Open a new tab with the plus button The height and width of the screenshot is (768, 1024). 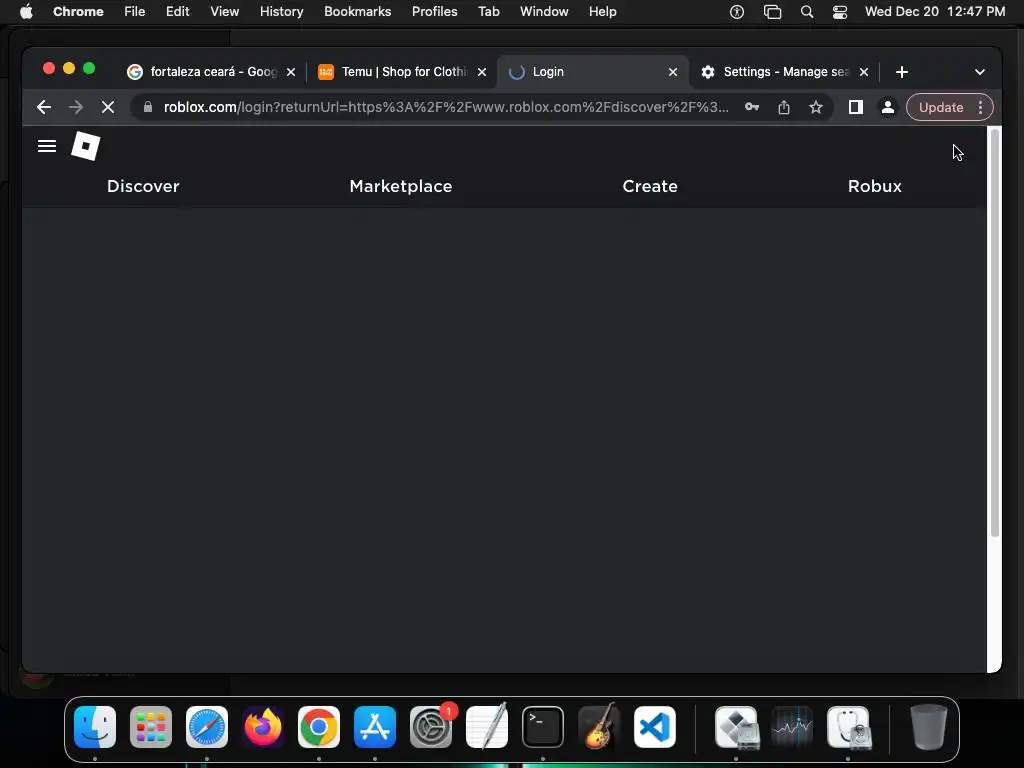point(902,72)
